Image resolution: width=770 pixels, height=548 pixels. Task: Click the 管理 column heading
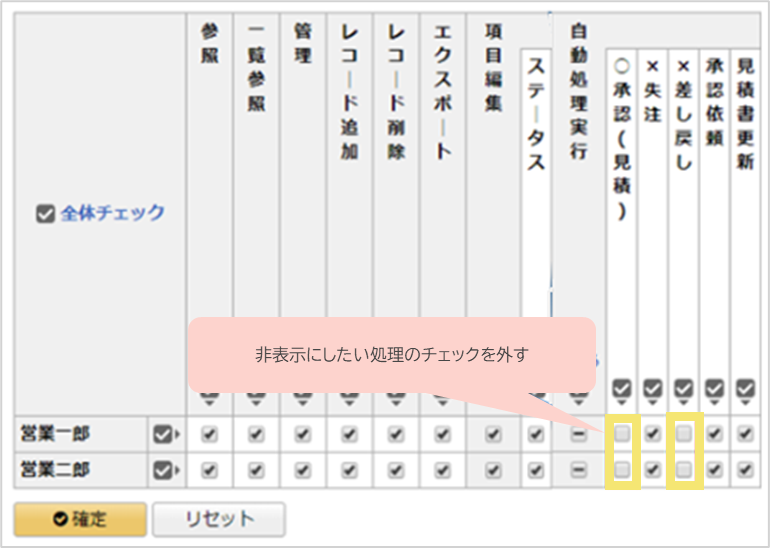coord(302,44)
